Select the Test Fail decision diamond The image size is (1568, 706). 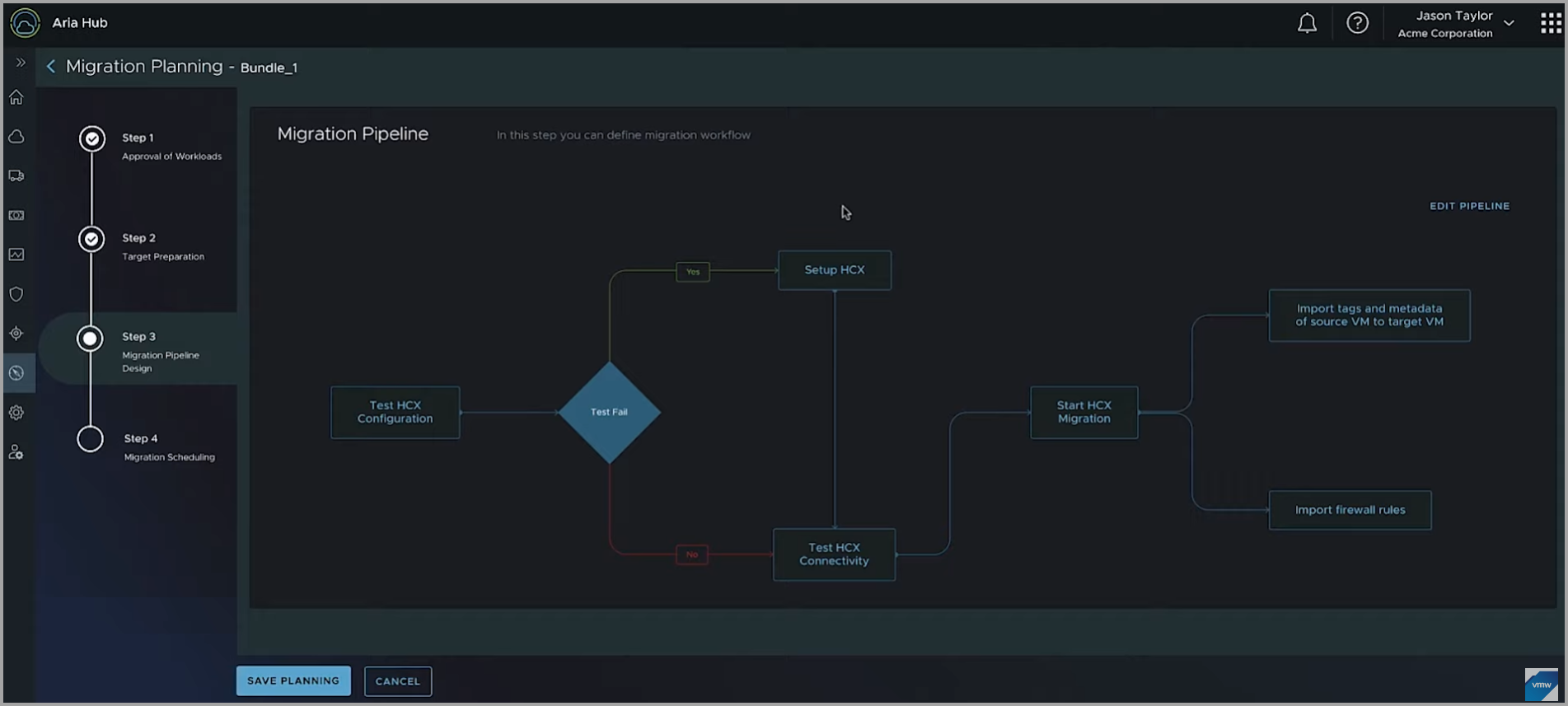[x=609, y=412]
